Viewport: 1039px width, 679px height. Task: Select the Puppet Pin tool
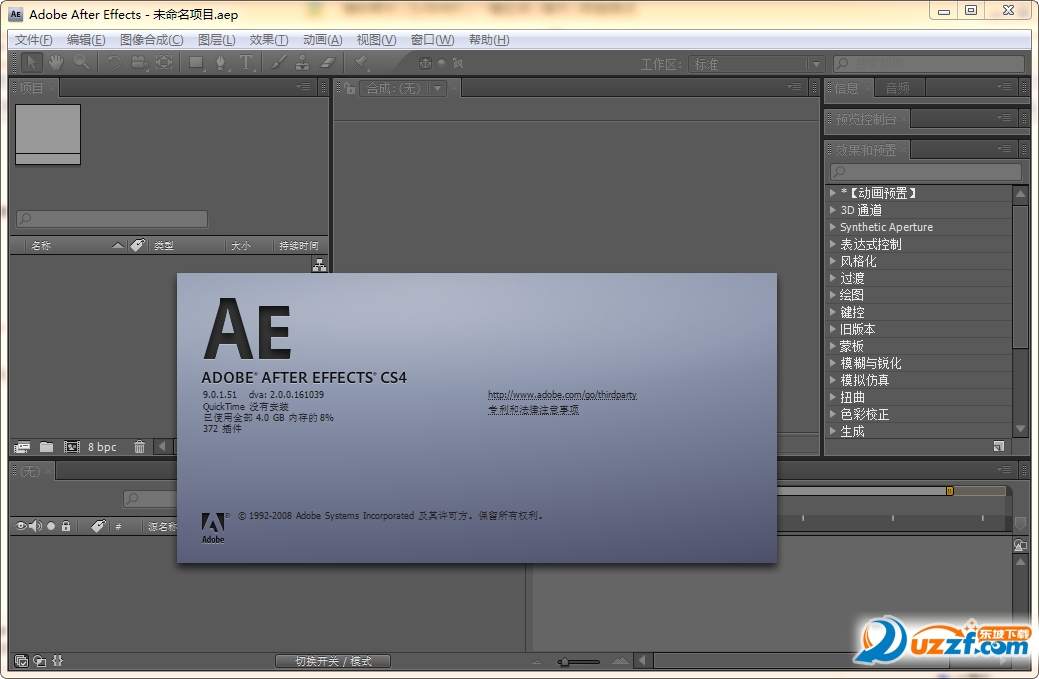coord(360,63)
